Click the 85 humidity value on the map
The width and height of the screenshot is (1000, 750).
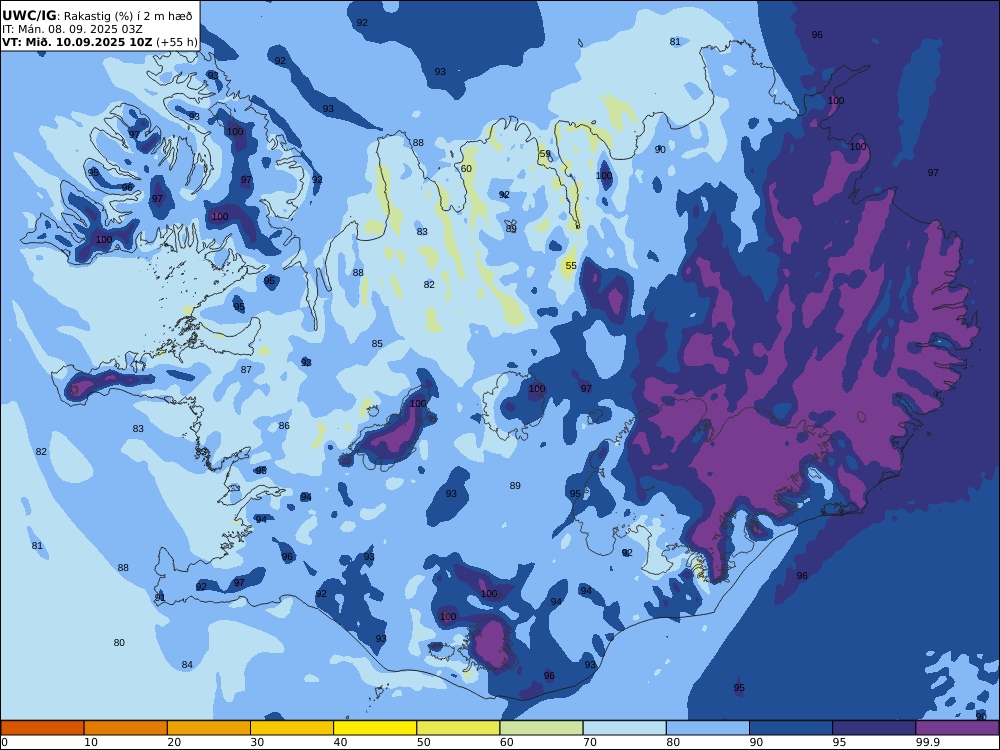pyautogui.click(x=377, y=344)
